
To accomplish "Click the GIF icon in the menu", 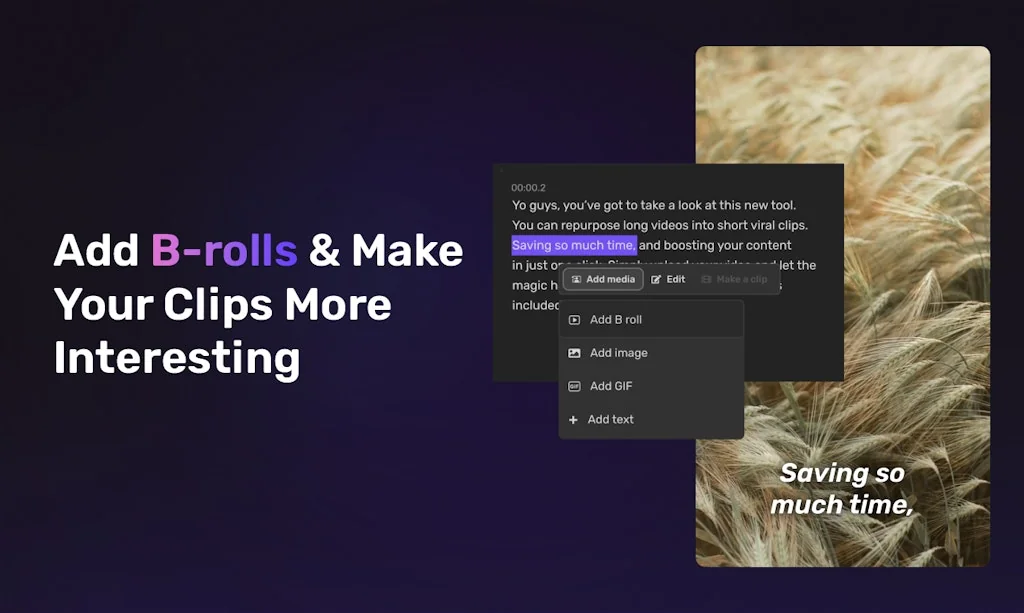I will click(x=574, y=386).
